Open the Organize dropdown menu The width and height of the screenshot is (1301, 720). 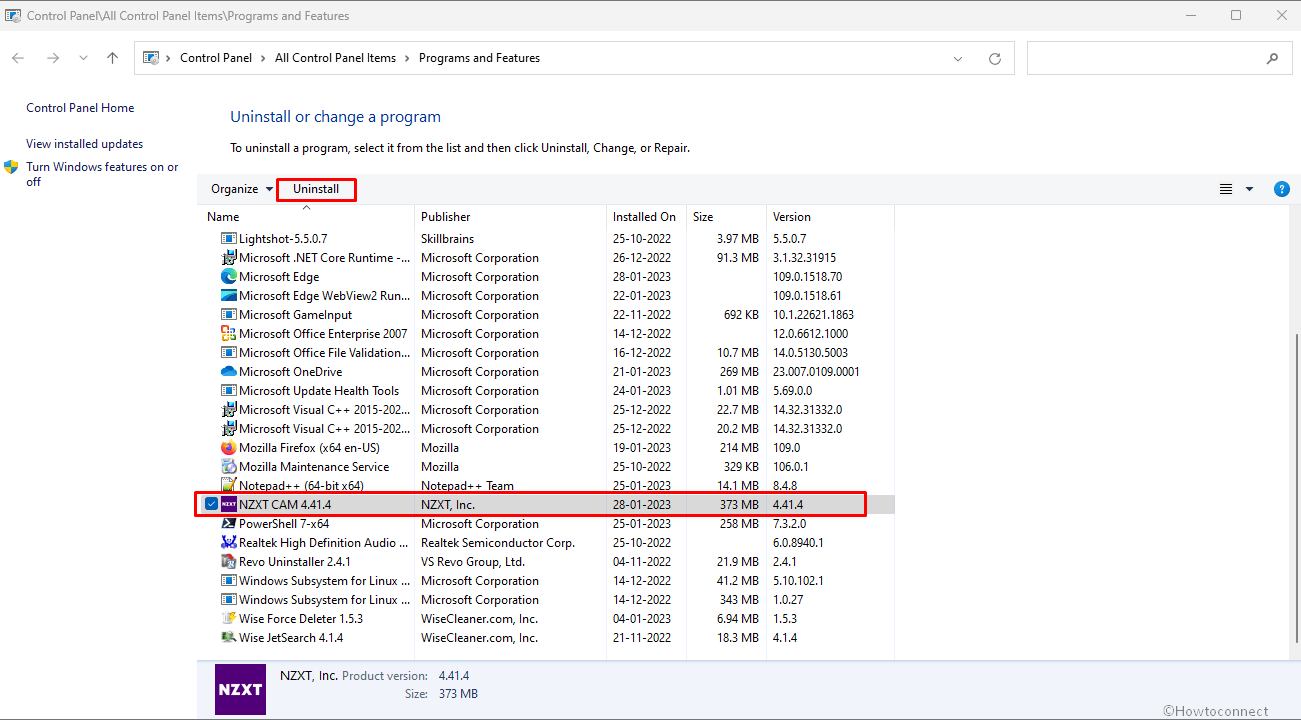pos(241,189)
